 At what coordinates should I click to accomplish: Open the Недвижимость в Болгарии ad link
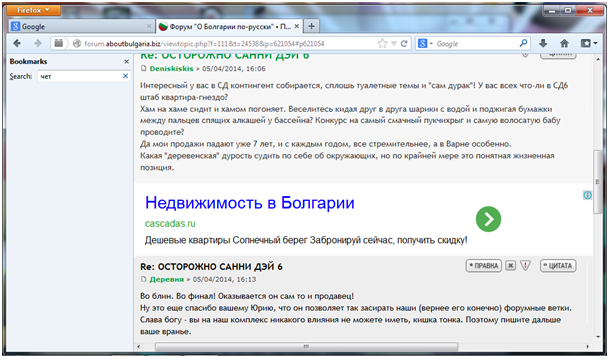coord(250,203)
